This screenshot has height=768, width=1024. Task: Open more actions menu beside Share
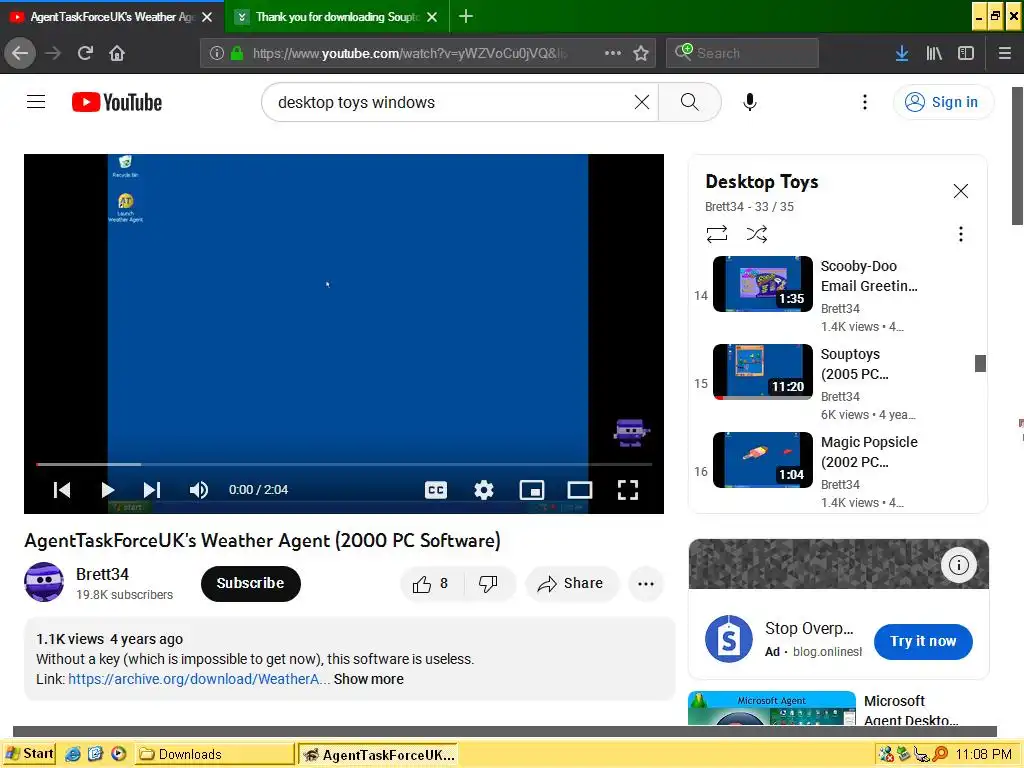tap(646, 583)
